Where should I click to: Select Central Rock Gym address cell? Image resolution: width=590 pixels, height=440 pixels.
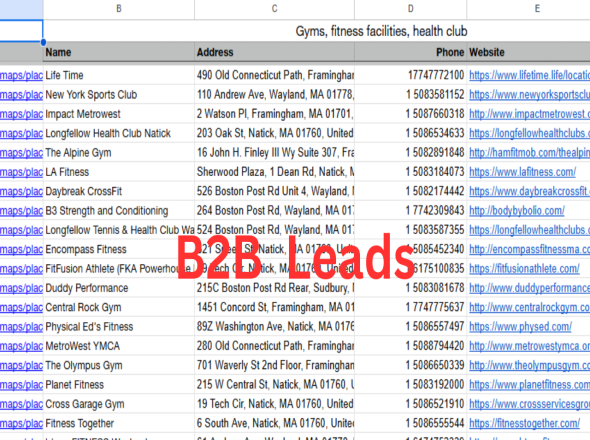274,307
